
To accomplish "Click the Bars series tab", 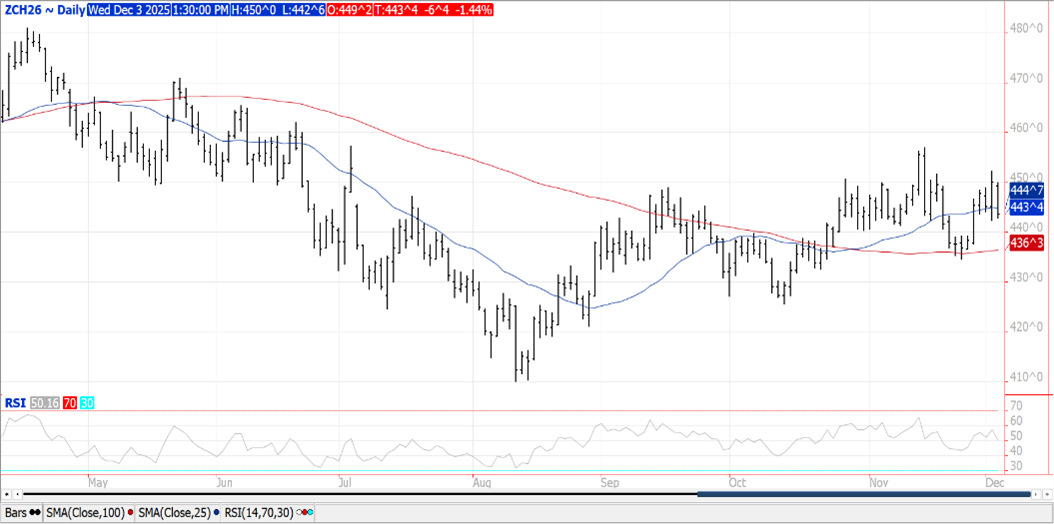I will pyautogui.click(x=16, y=513).
